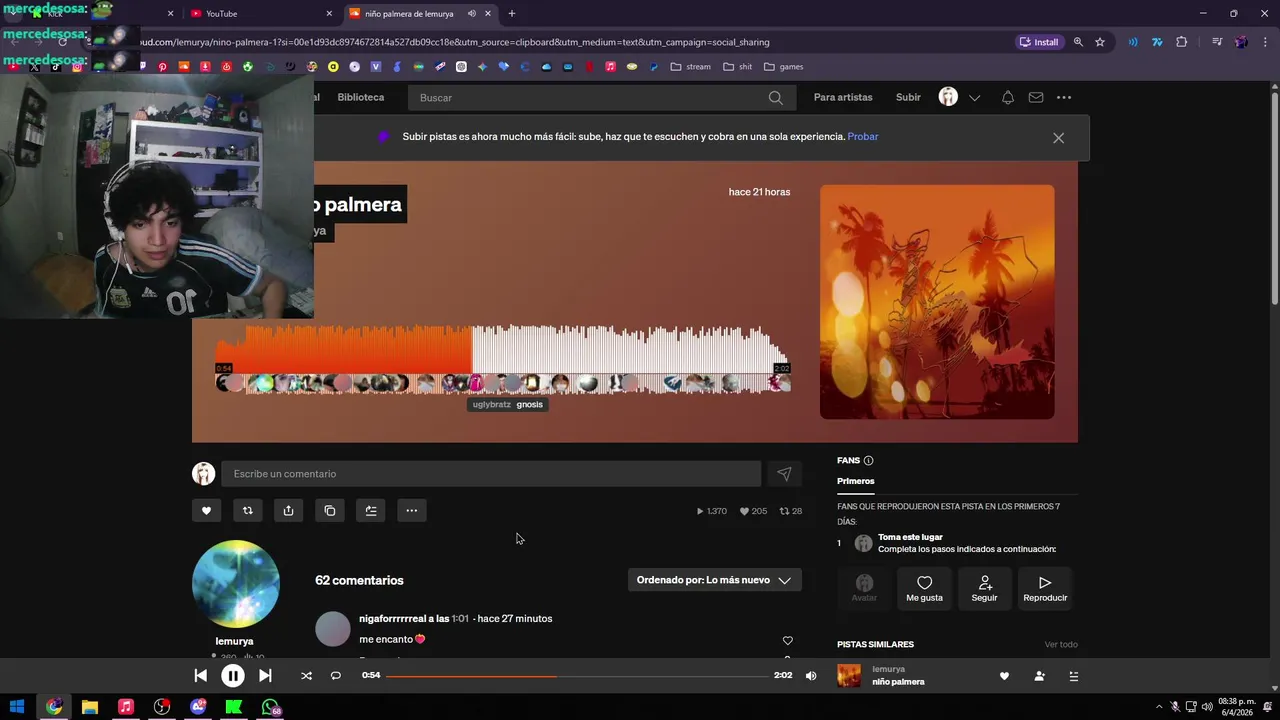Open the play queue list icon
1280x720 pixels.
tap(1074, 676)
